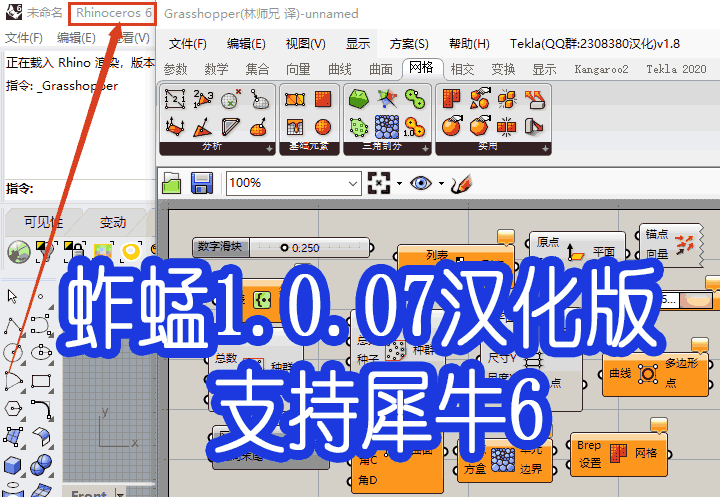
Task: Select the Mesh Sphere orange ball icon
Action: (323, 127)
